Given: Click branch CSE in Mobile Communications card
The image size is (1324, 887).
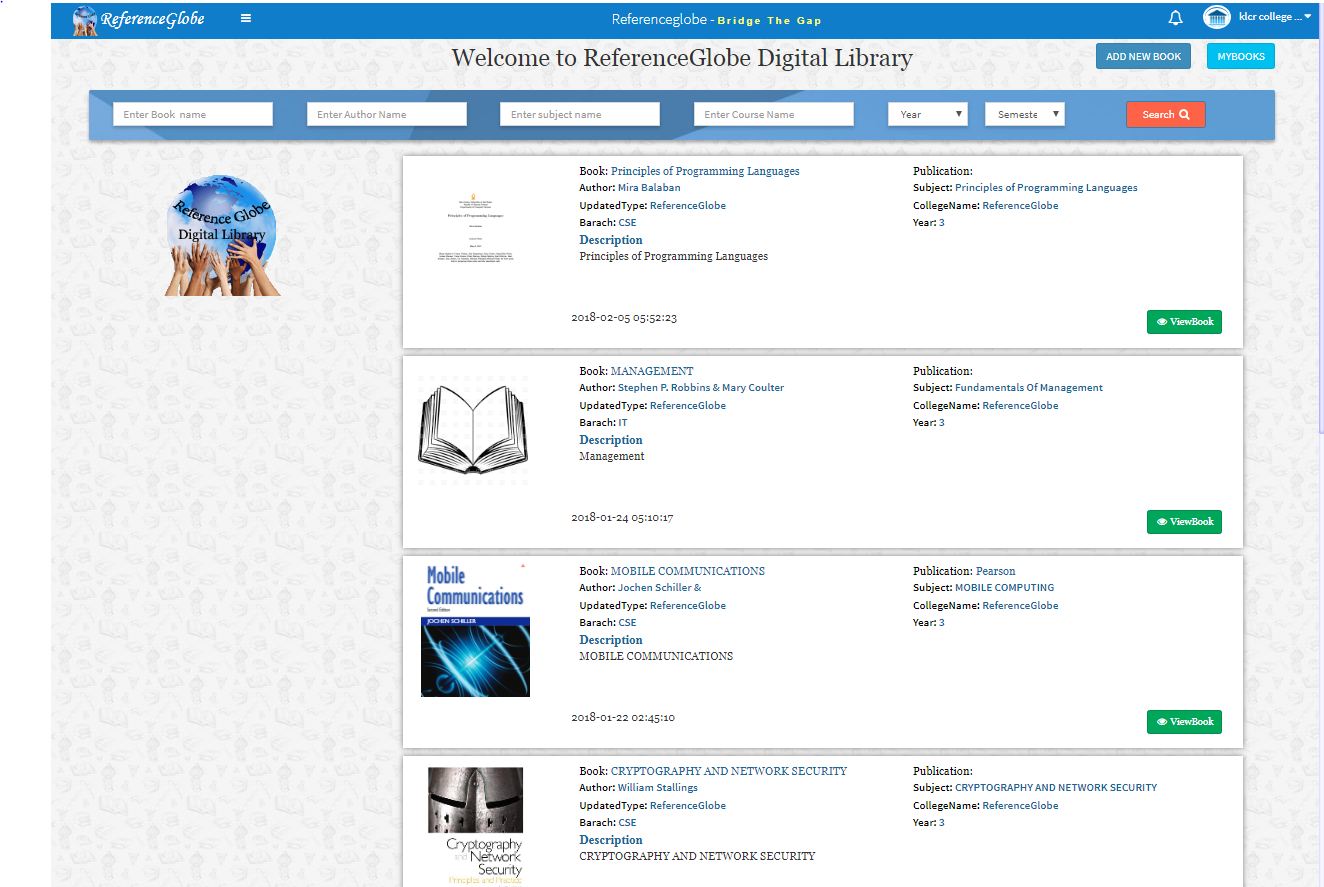Looking at the screenshot, I should click(627, 623).
